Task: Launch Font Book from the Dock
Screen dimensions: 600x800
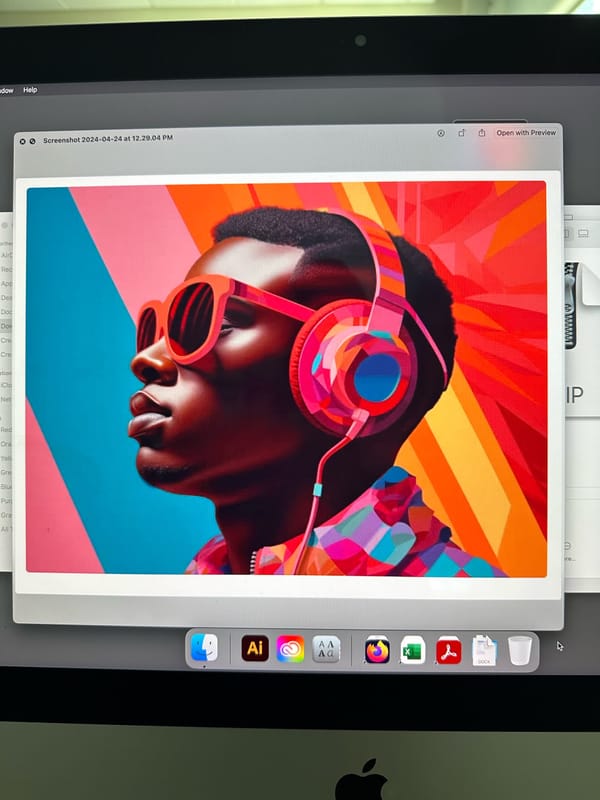Action: pyautogui.click(x=326, y=649)
